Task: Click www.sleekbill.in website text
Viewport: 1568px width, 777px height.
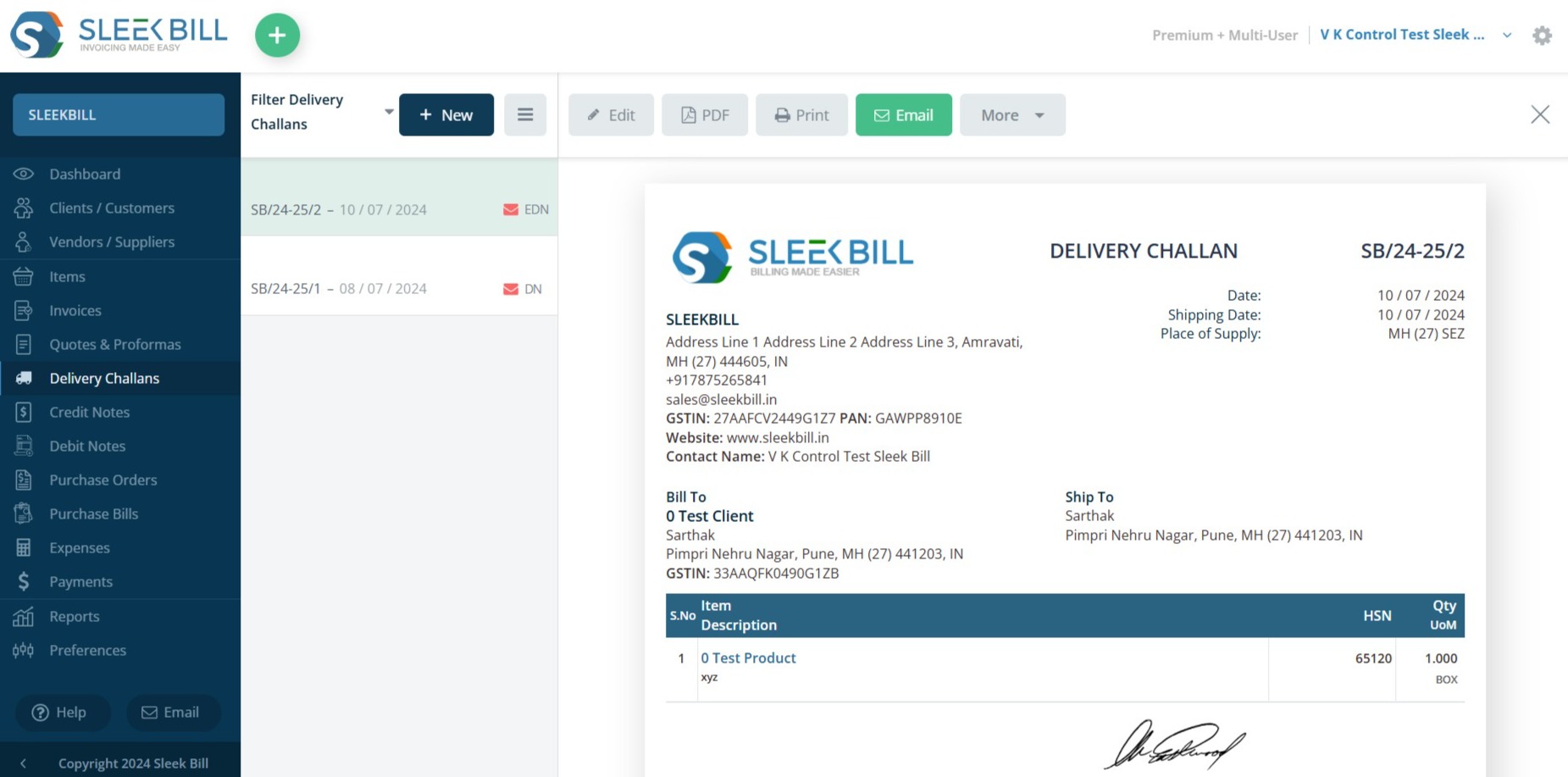Action: coord(778,437)
